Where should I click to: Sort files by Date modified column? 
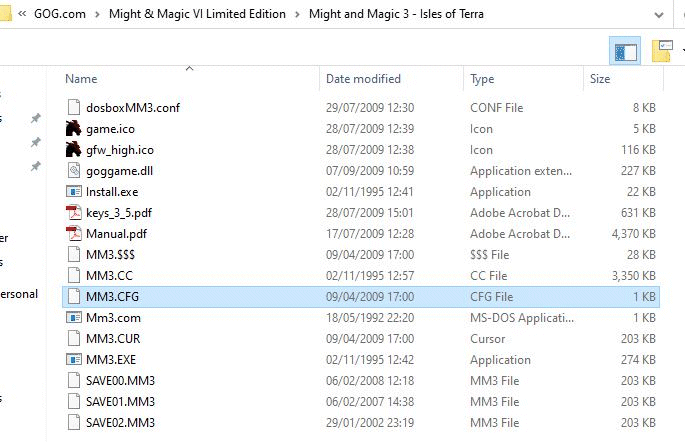363,79
